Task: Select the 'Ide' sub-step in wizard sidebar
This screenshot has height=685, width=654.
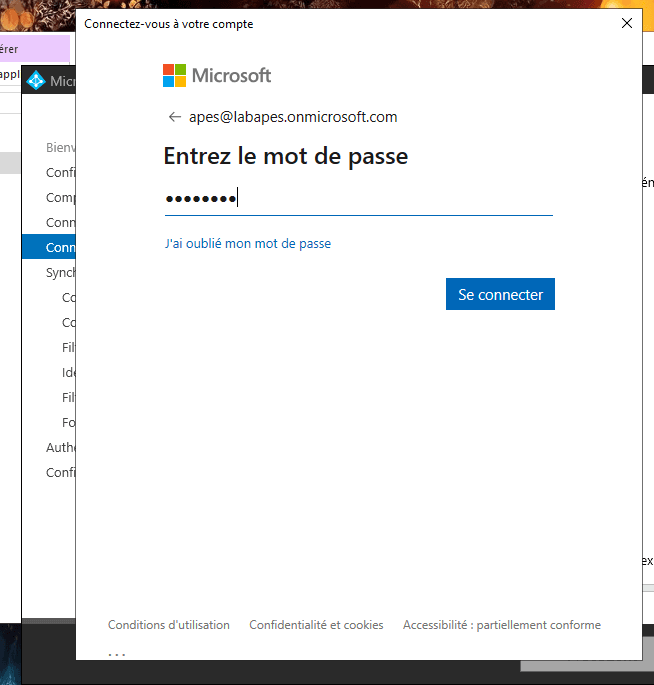Action: tap(68, 372)
